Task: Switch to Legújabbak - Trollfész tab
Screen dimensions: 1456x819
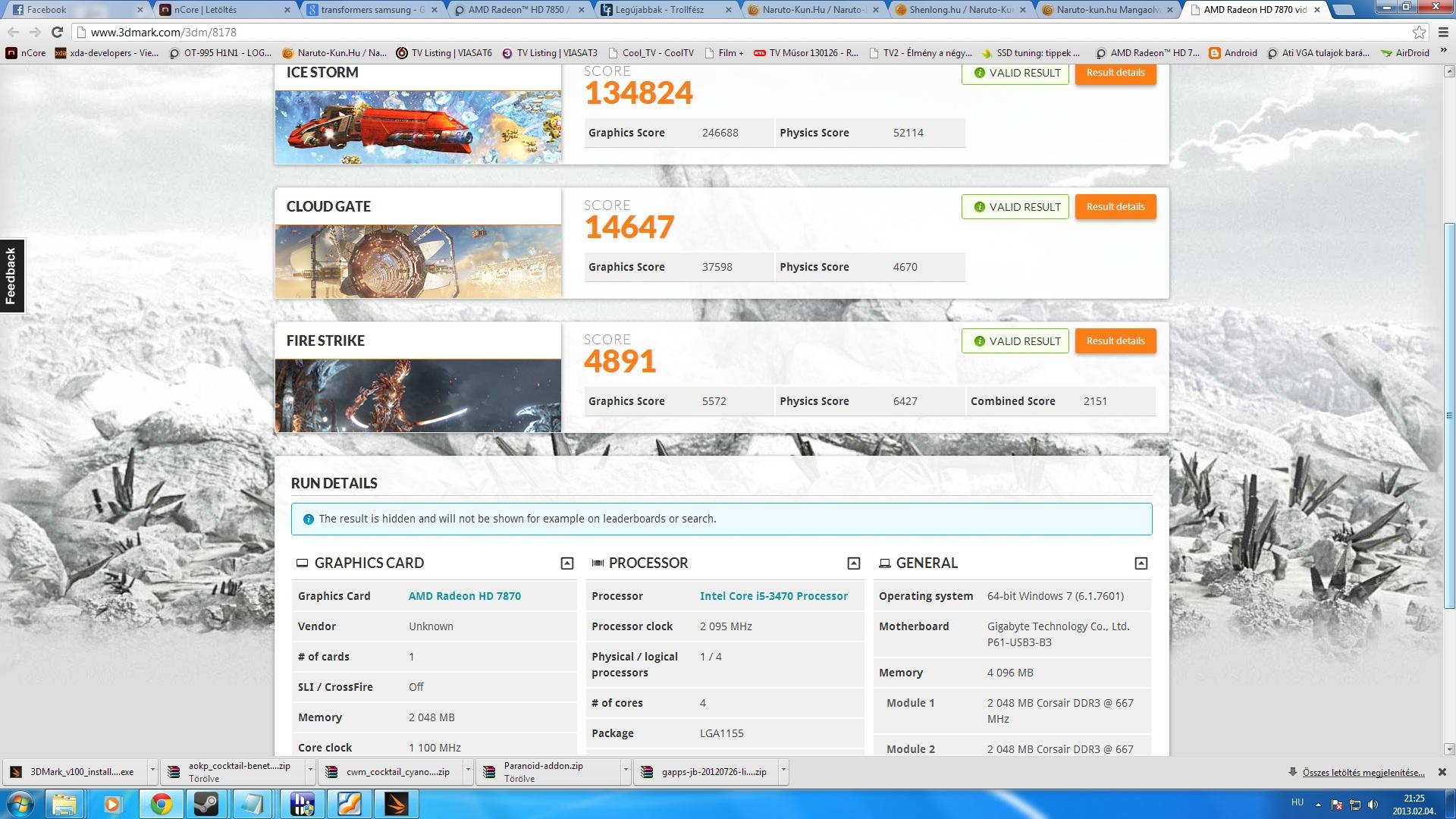Action: 666,10
